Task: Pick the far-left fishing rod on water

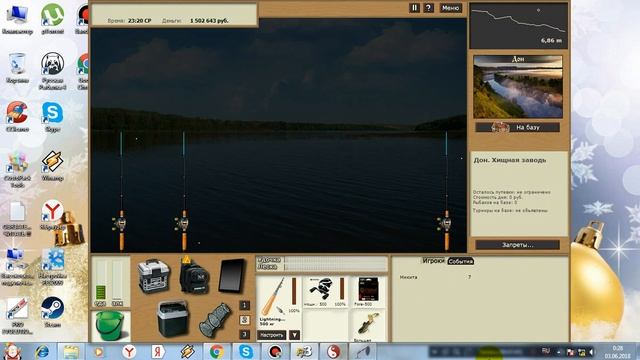Action: 121,191
